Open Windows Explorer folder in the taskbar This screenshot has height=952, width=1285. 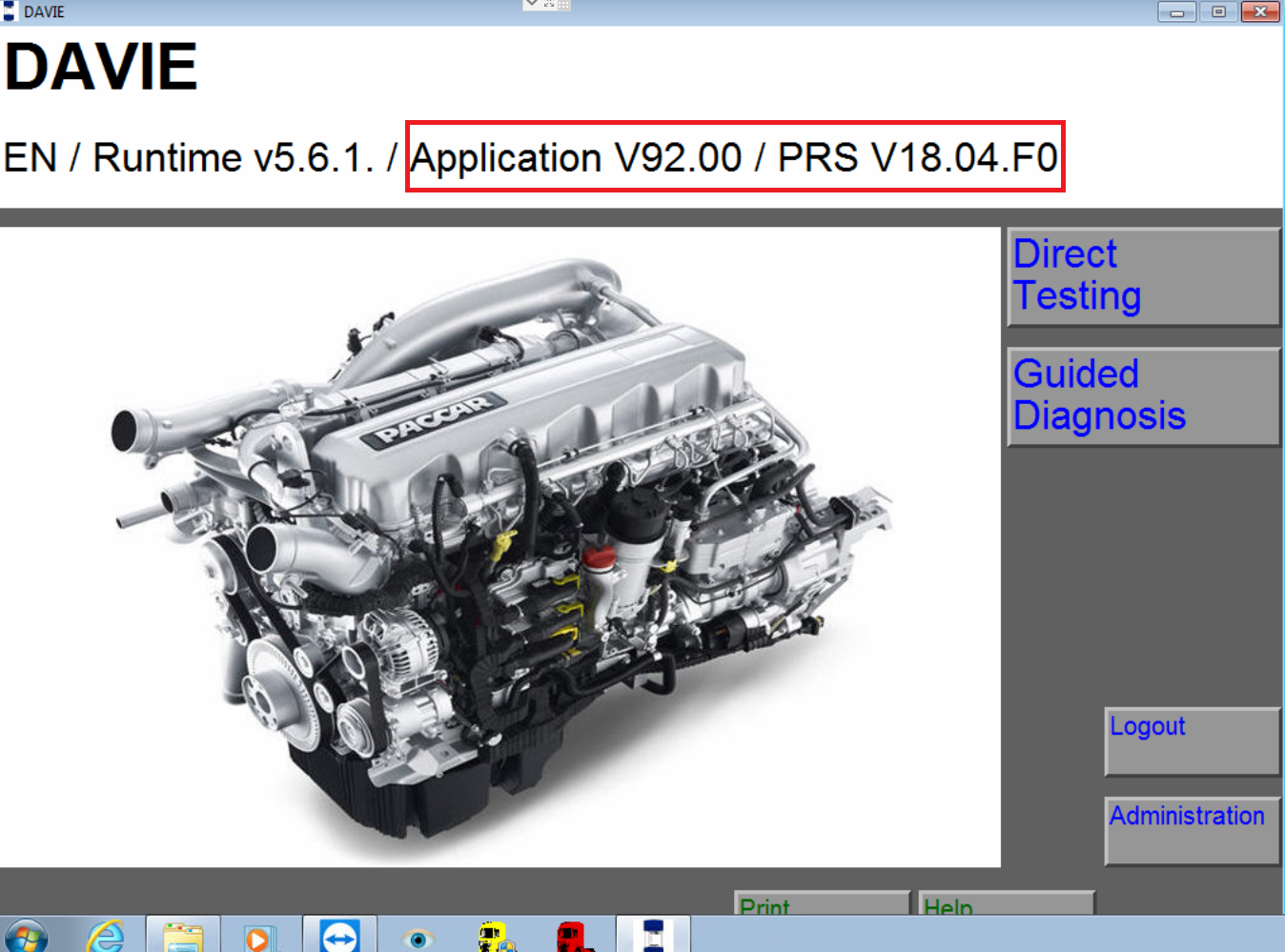(x=183, y=936)
